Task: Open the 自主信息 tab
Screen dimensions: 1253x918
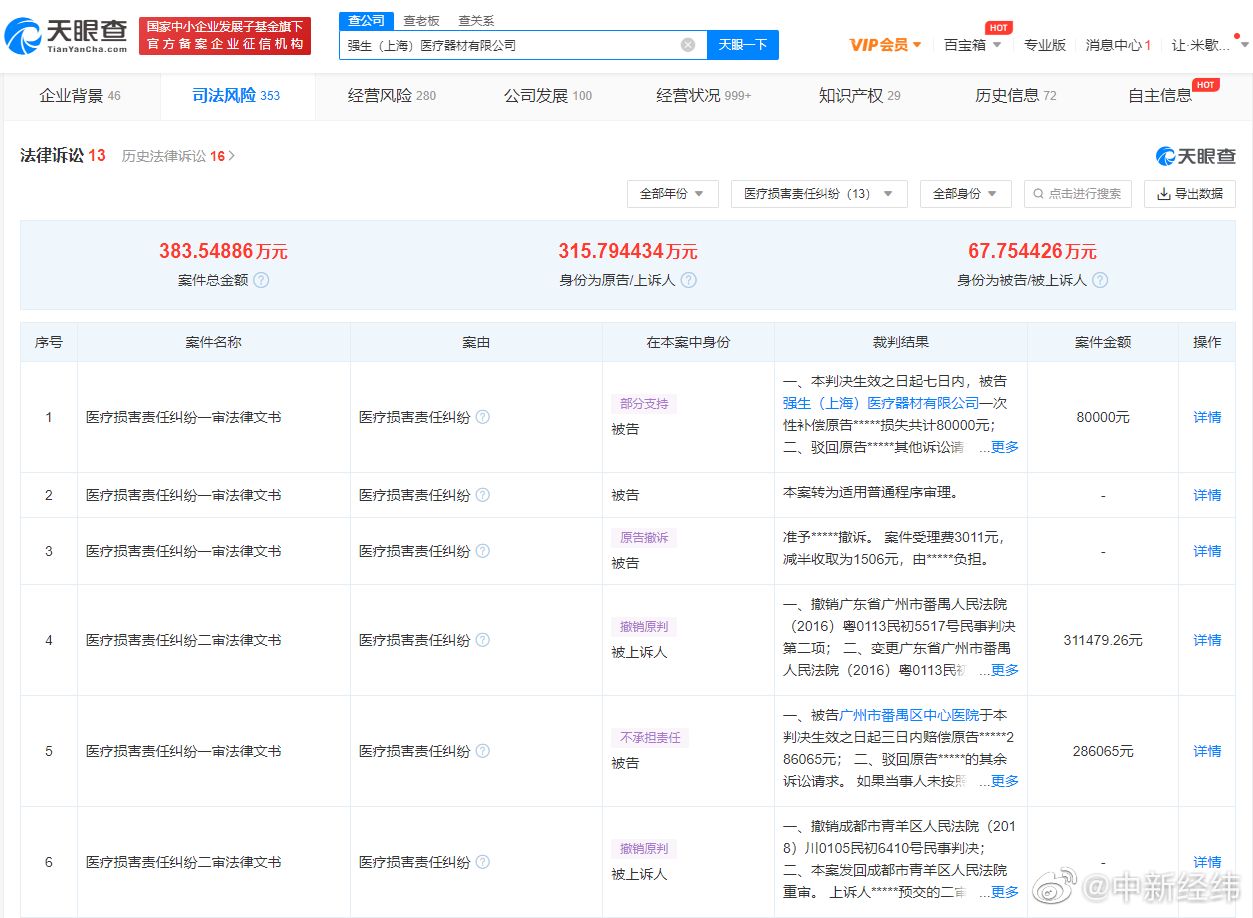Action: (x=1160, y=96)
